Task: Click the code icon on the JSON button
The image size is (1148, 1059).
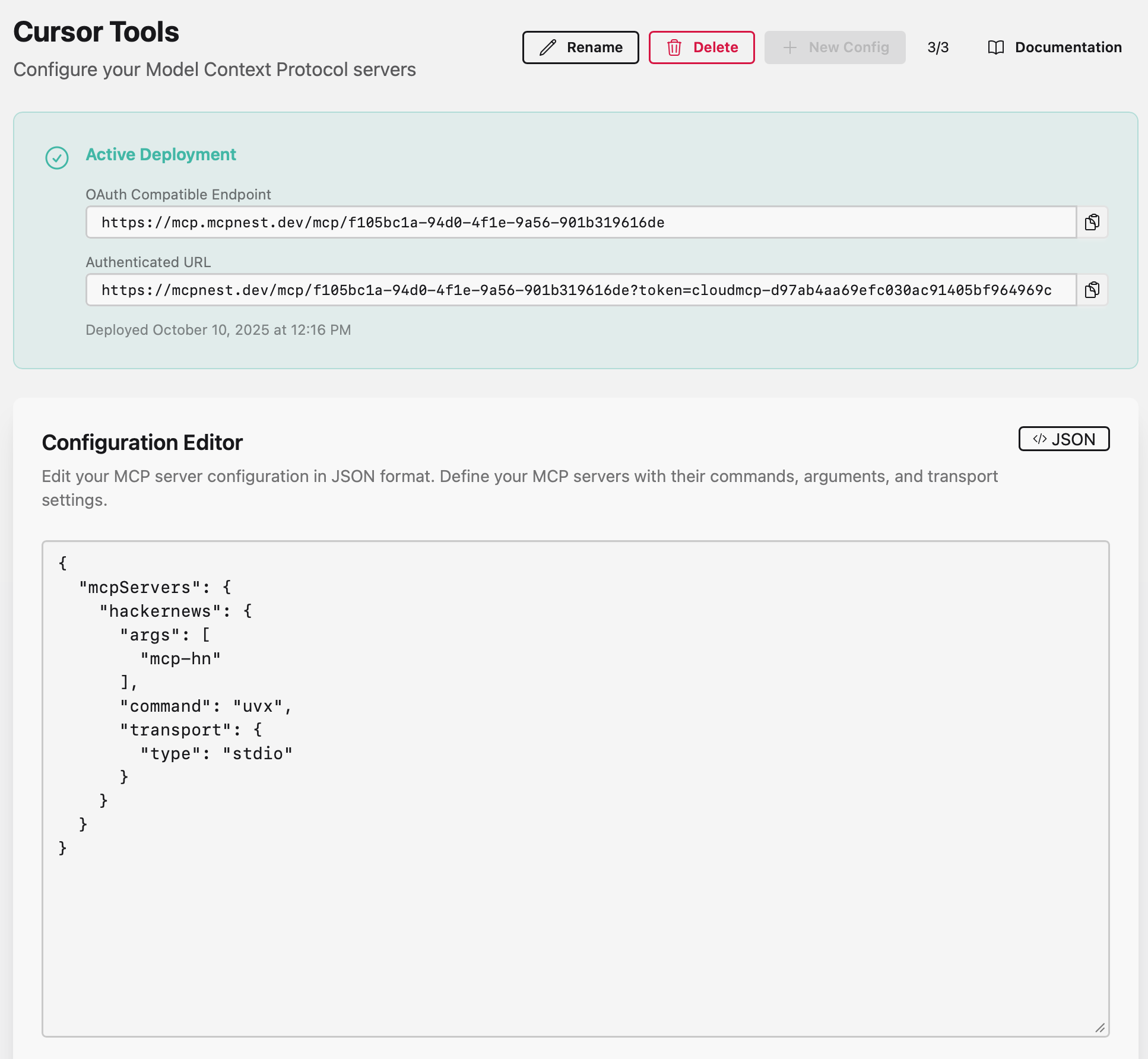Action: tap(1039, 439)
